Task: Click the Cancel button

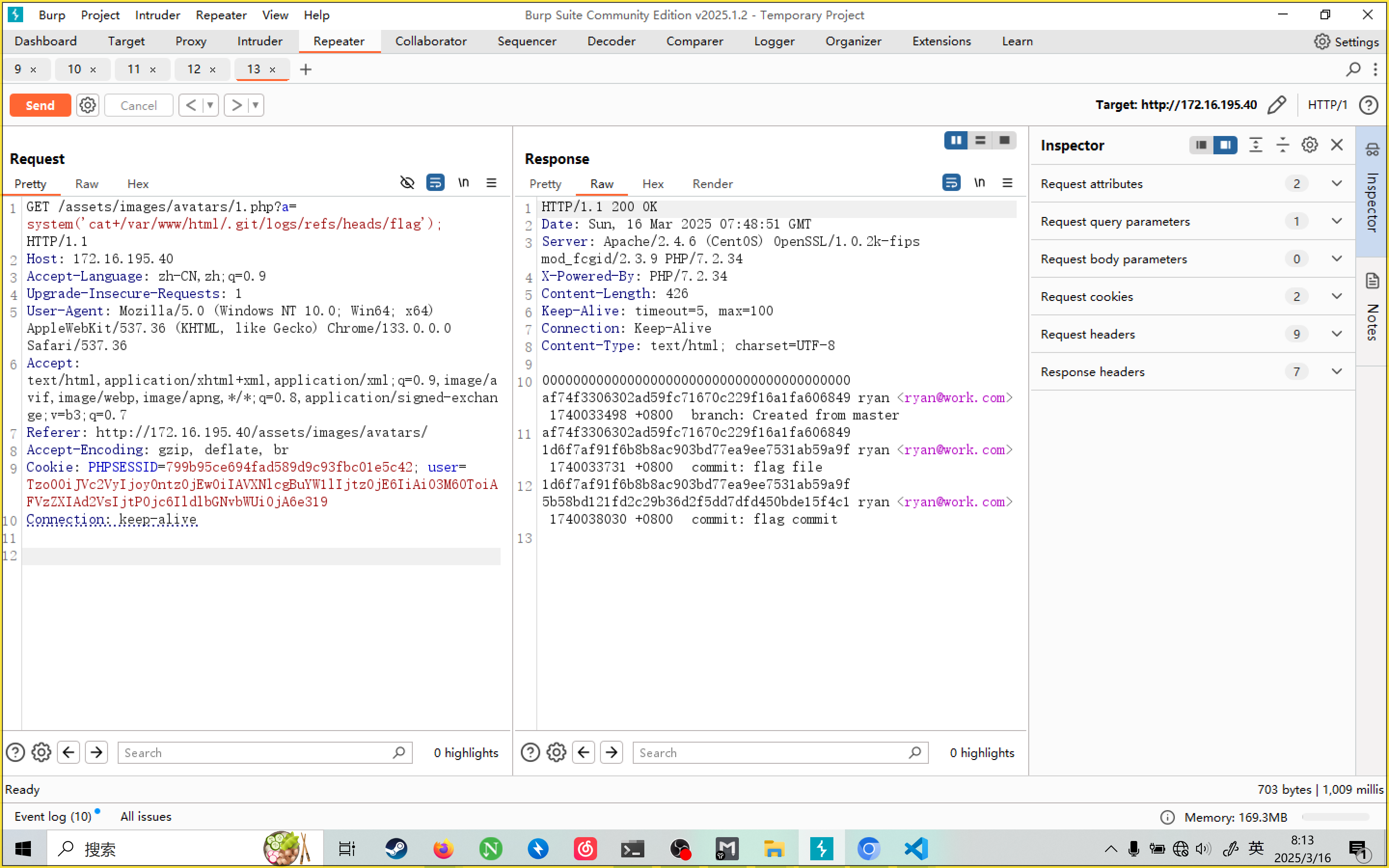Action: point(139,105)
